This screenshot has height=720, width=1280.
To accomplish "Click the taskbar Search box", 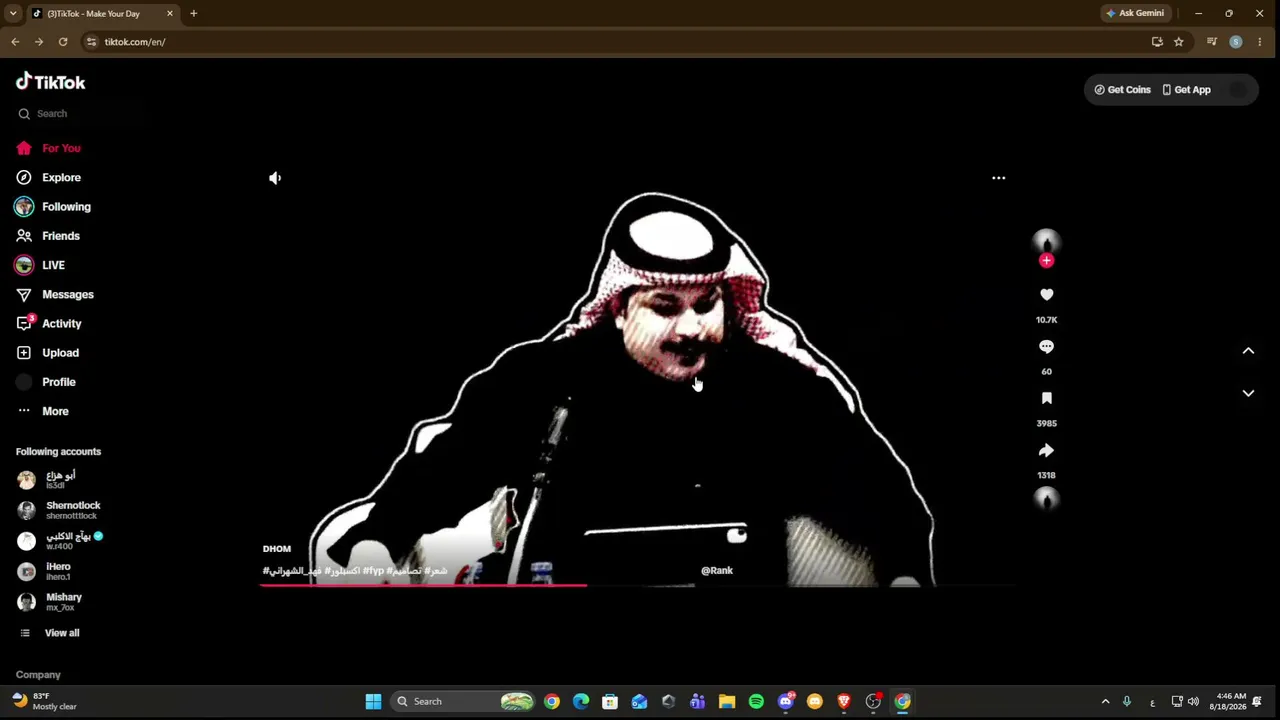I will click(x=463, y=702).
